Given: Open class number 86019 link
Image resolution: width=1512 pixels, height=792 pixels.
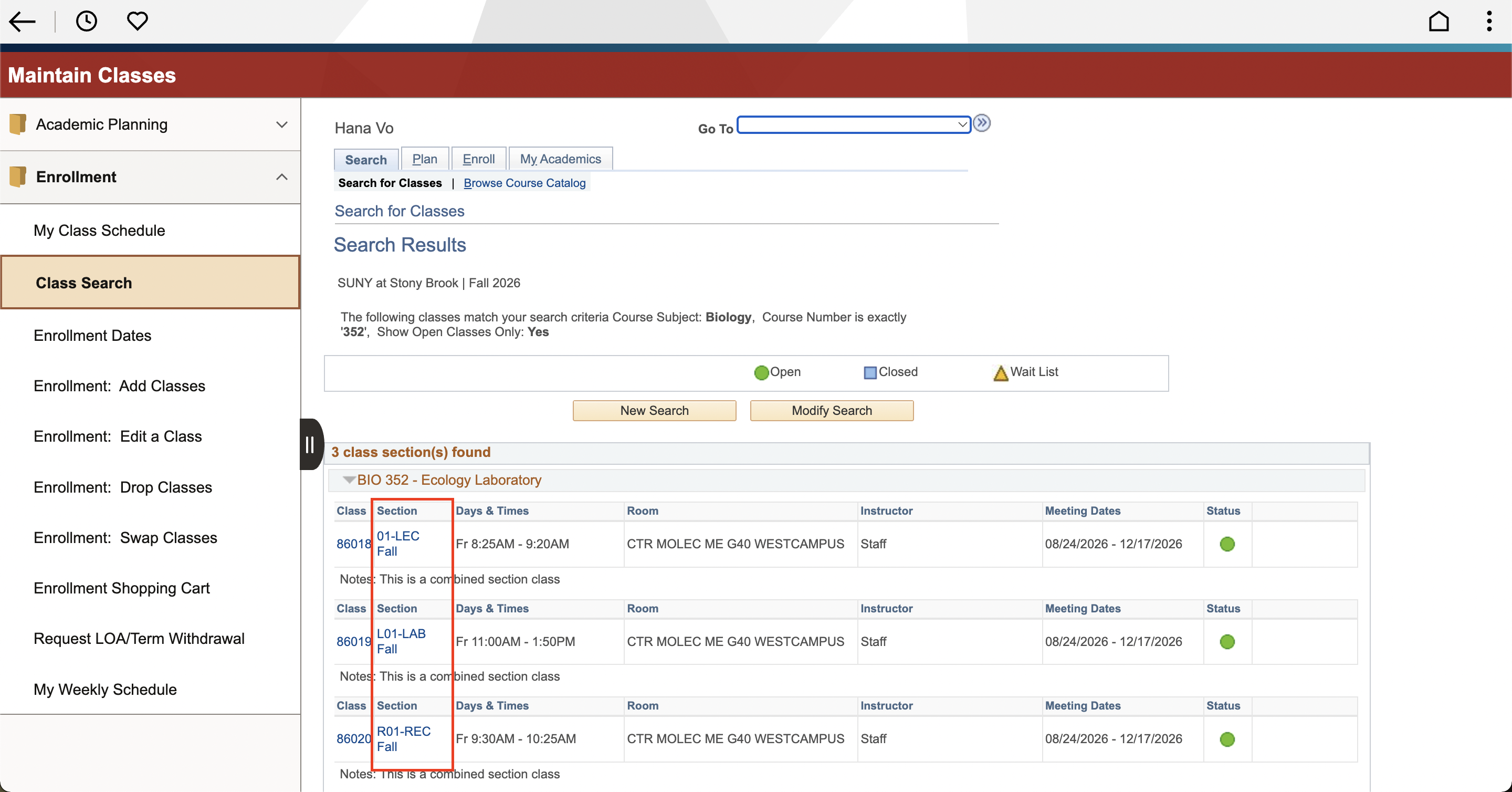Looking at the screenshot, I should (x=354, y=642).
